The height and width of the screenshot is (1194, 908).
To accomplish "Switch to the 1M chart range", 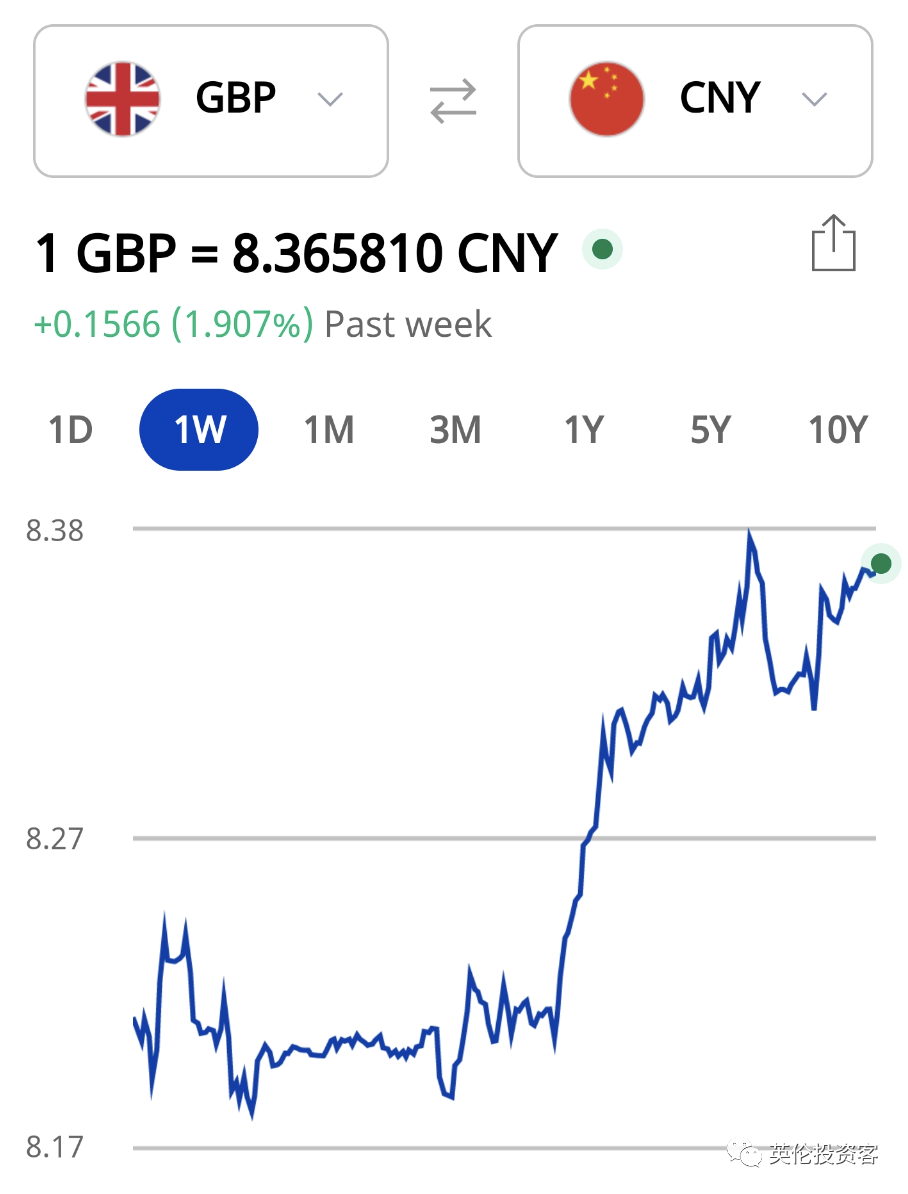I will (x=329, y=430).
